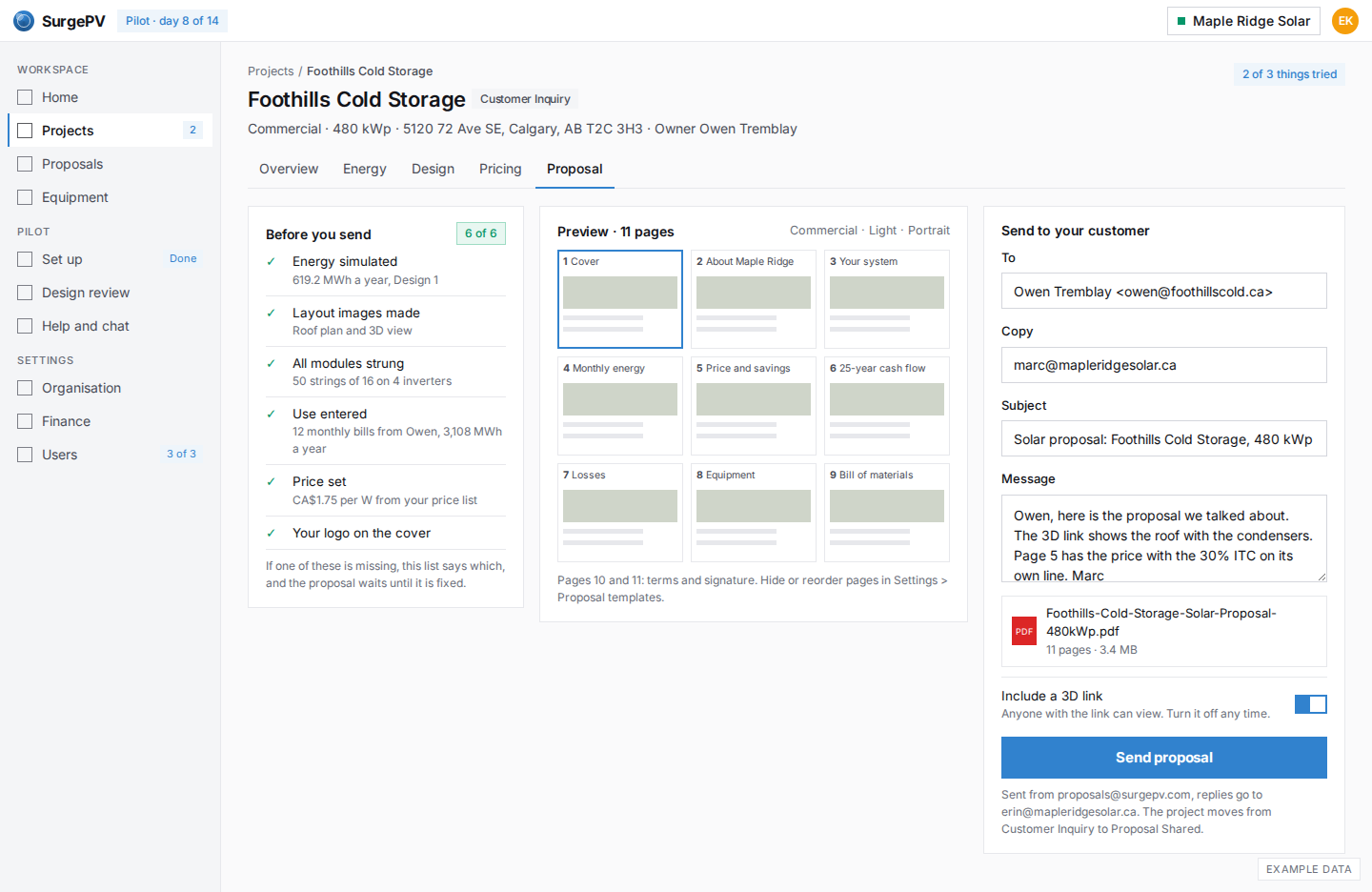The width and height of the screenshot is (1372, 892).
Task: Go to Projects in the sidebar
Action: tap(111, 131)
